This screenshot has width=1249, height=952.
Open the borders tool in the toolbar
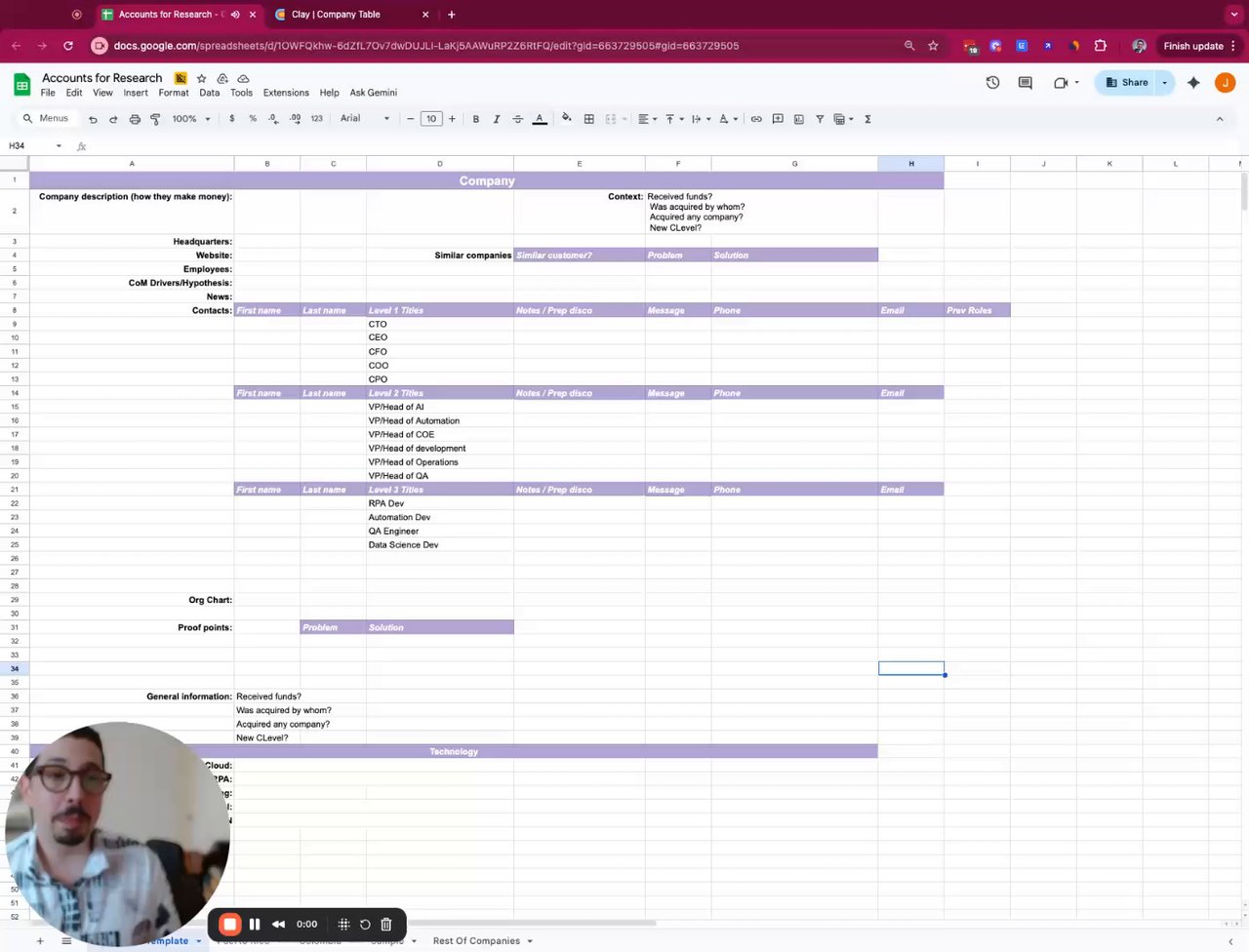pyautogui.click(x=589, y=119)
